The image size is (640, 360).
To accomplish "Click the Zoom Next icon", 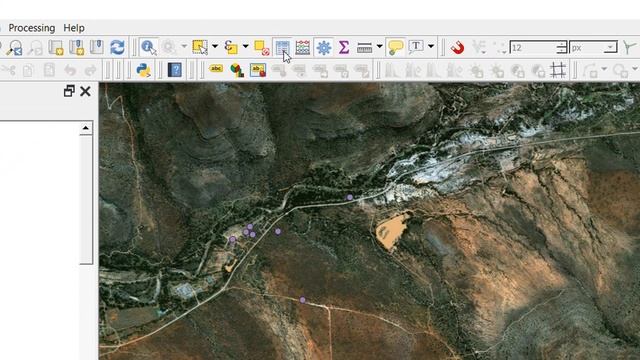I will pos(35,47).
